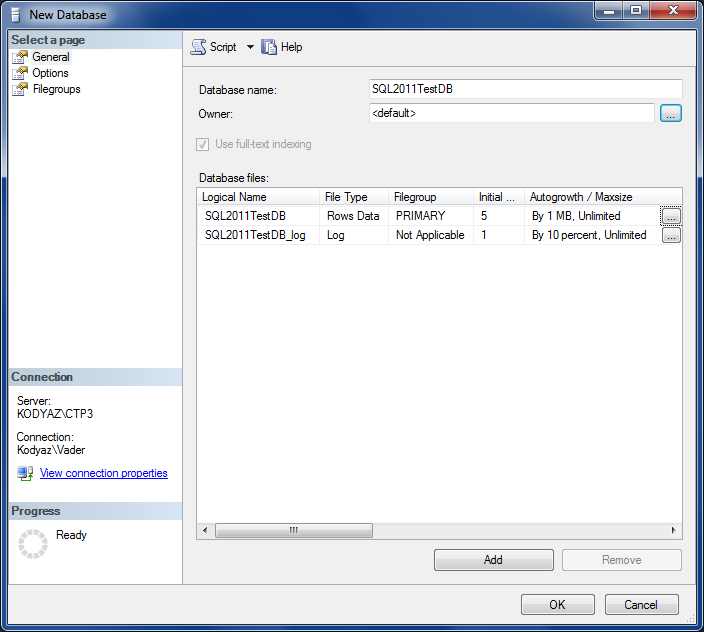Click the scroll right arrow
Screen dimensions: 704x632
pyautogui.click(x=673, y=530)
